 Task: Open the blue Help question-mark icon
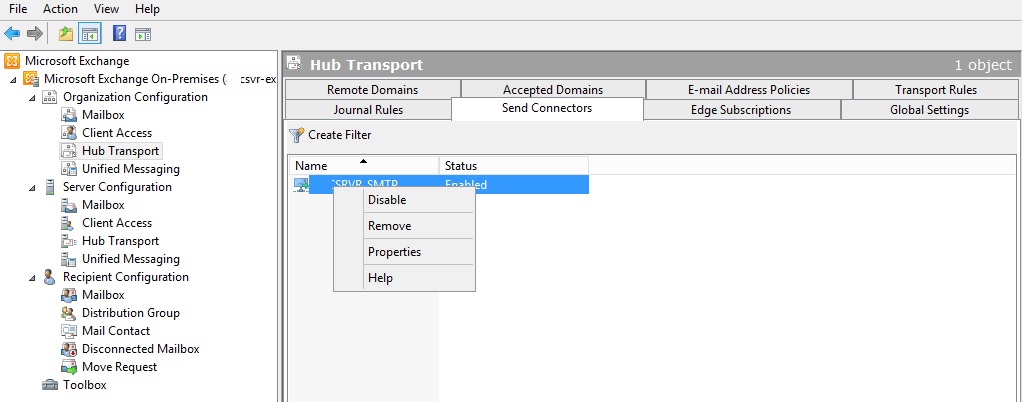[x=119, y=34]
